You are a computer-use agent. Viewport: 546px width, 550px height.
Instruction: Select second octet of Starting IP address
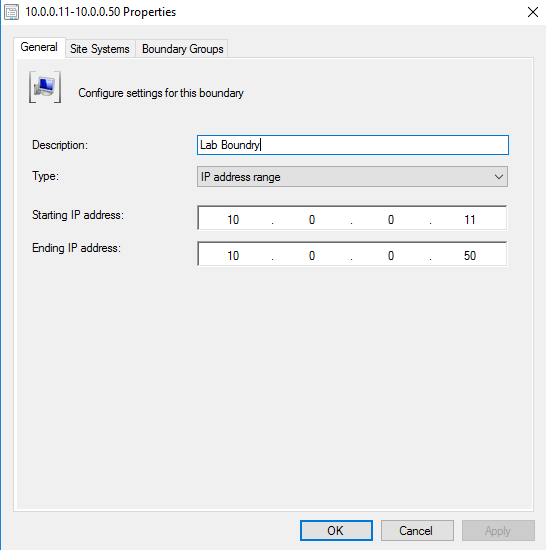[312, 220]
